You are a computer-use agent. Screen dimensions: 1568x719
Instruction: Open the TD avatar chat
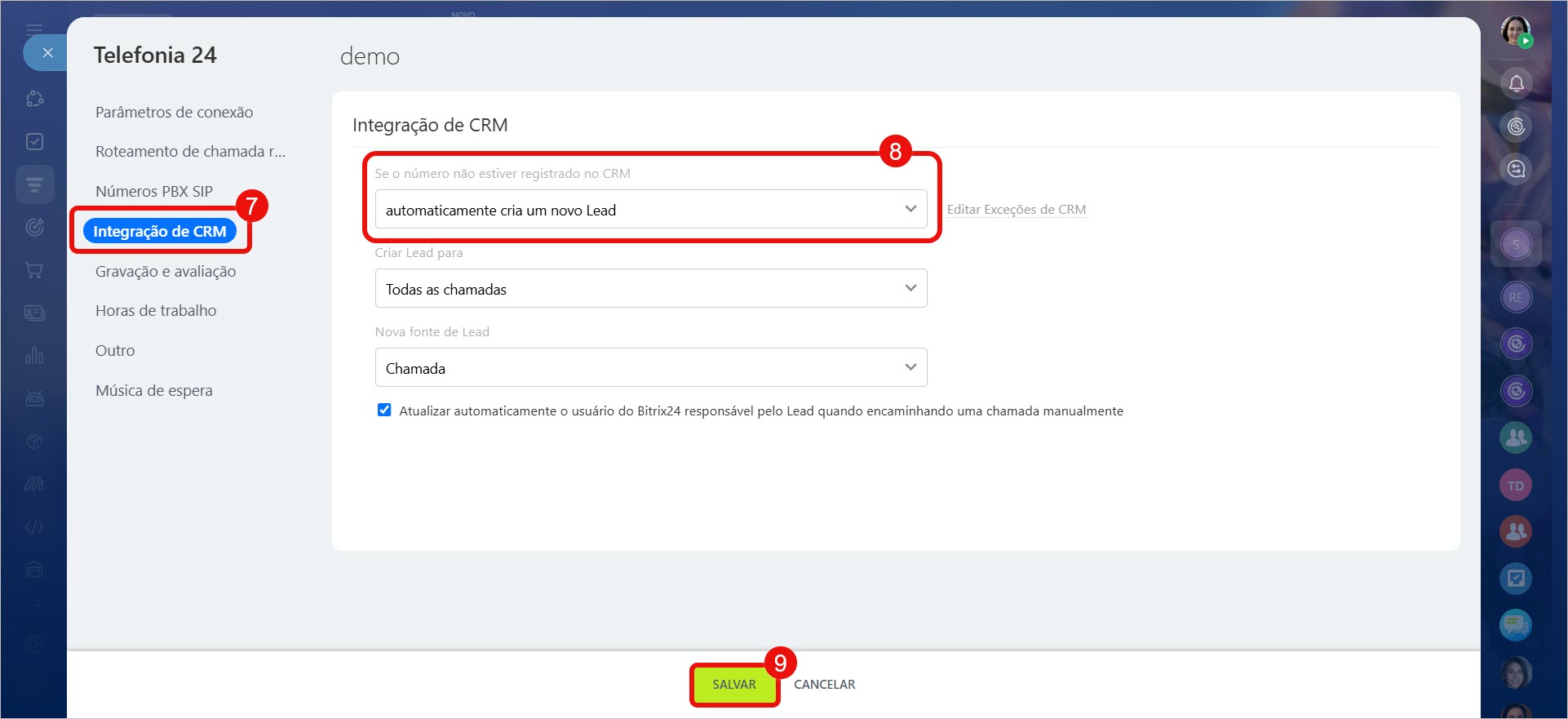coord(1516,486)
